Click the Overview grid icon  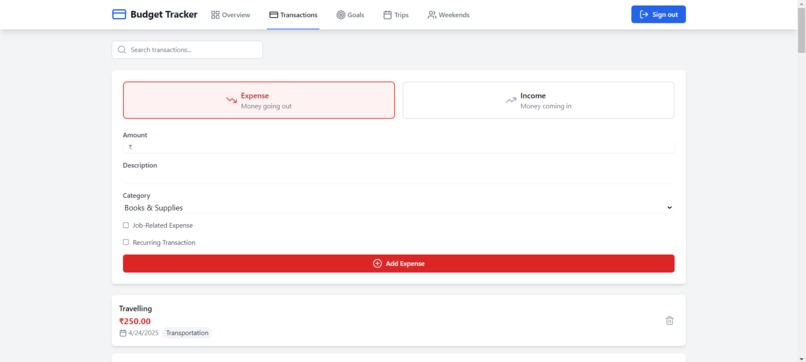point(215,15)
